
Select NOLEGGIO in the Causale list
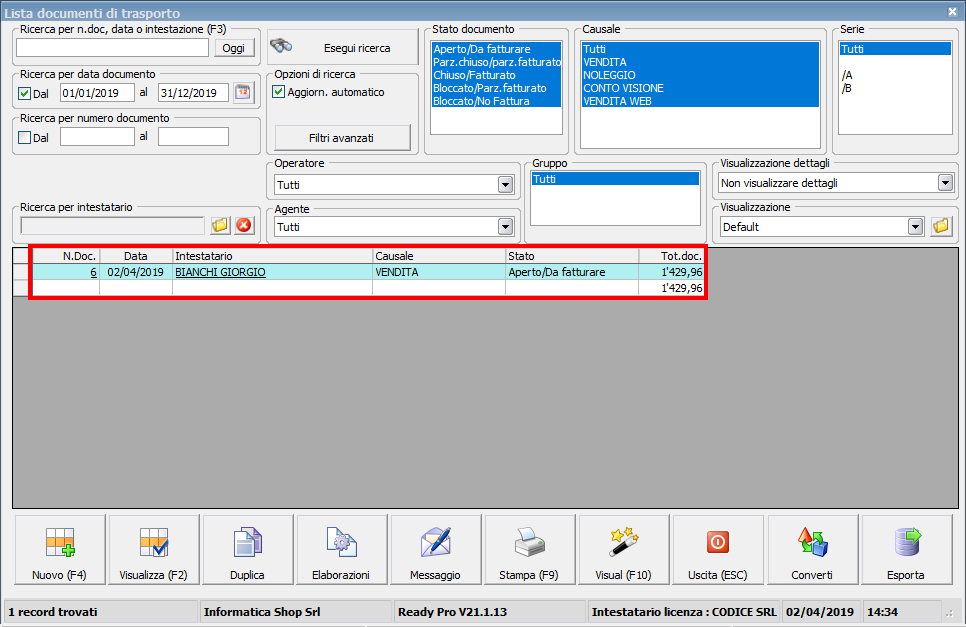(x=700, y=75)
